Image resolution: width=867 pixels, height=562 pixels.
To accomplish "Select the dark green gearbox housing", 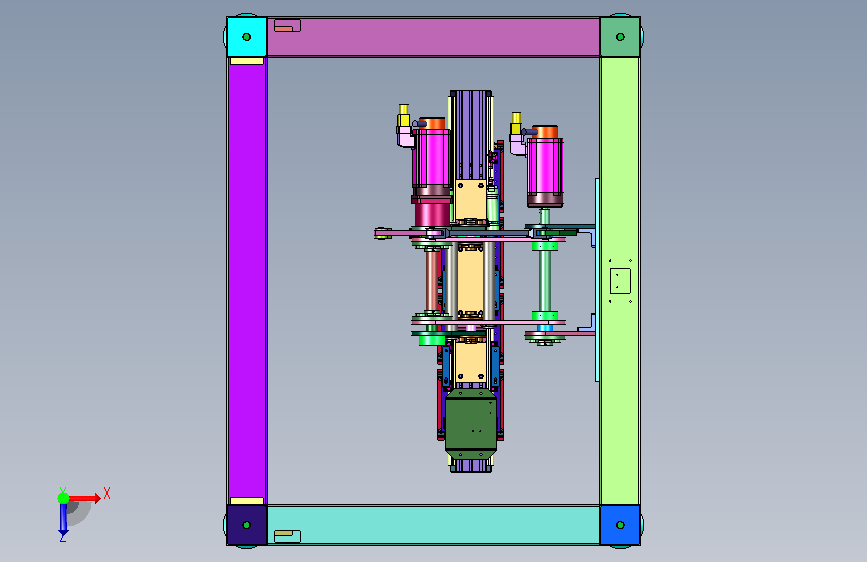I will (x=471, y=423).
